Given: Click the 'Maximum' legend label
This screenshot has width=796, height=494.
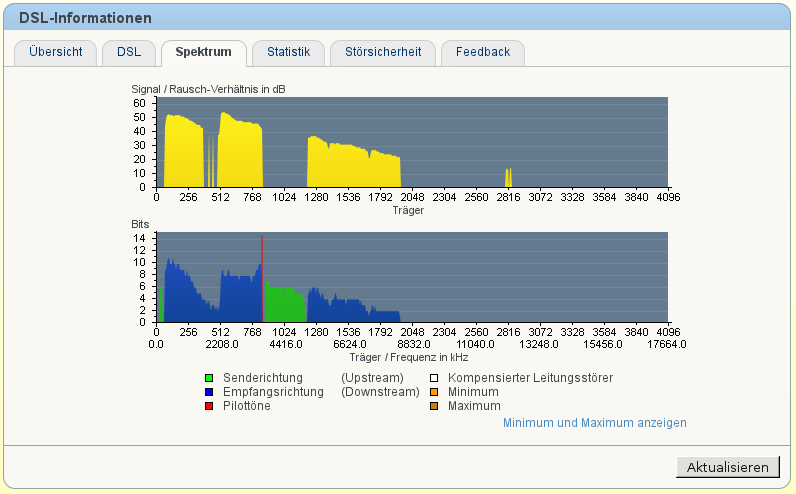Looking at the screenshot, I should 474,406.
